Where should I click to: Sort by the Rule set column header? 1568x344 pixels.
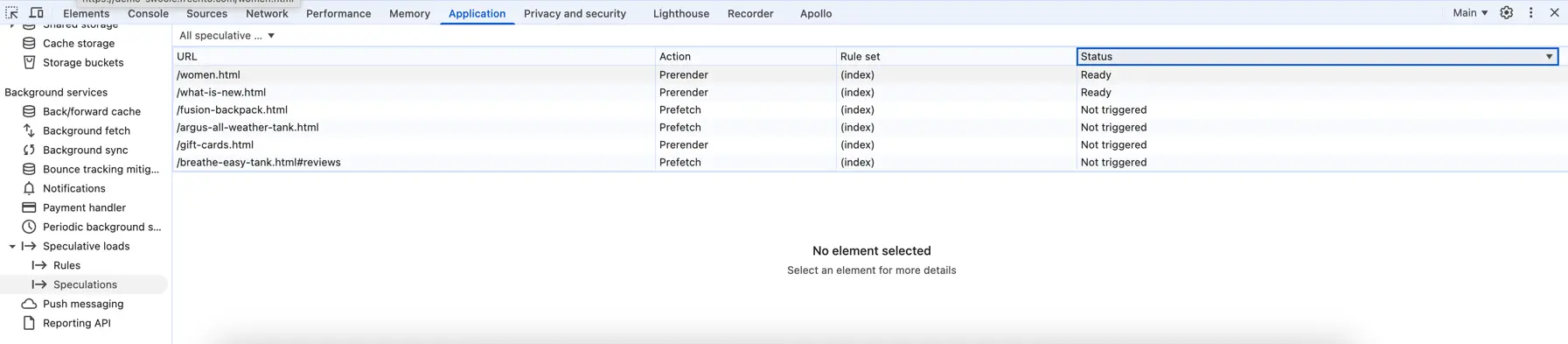tap(956, 57)
